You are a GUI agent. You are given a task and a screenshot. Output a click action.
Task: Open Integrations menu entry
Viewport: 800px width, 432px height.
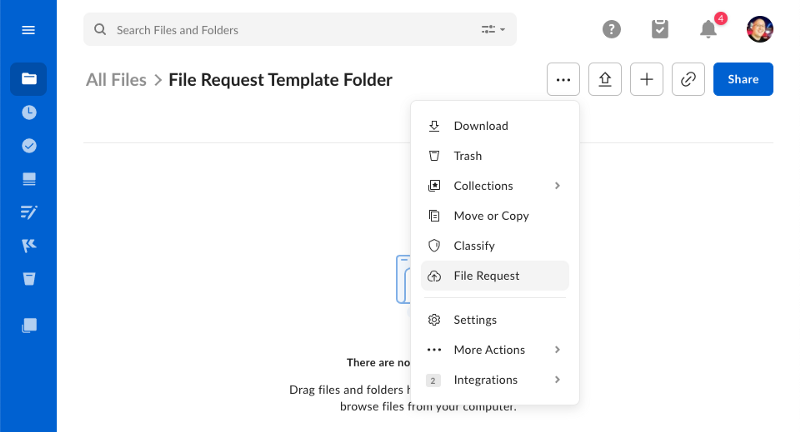[495, 380]
